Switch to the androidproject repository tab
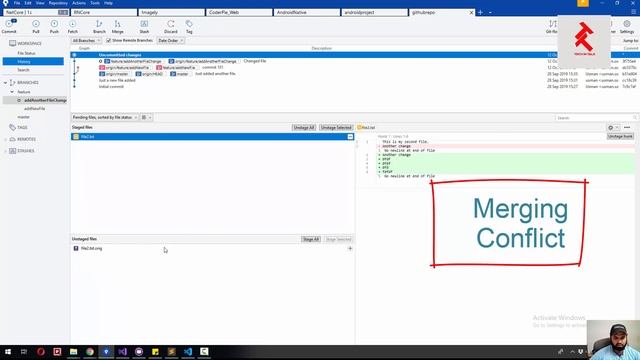 [x=374, y=13]
